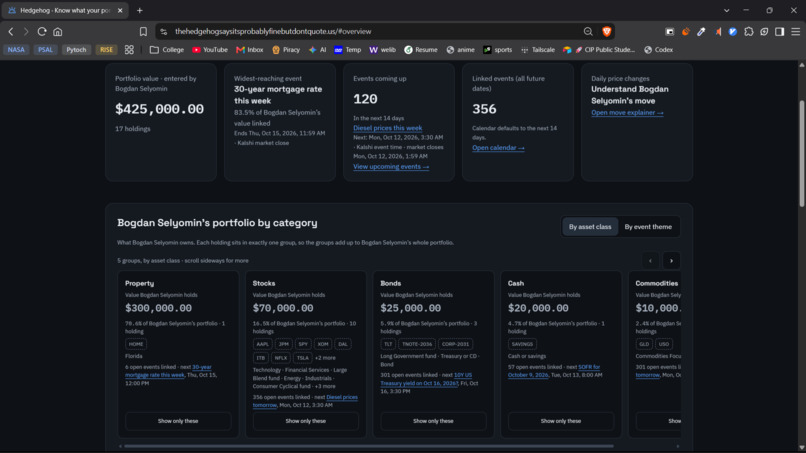Open the YouTube bookmark
The image size is (806, 453).
210,50
